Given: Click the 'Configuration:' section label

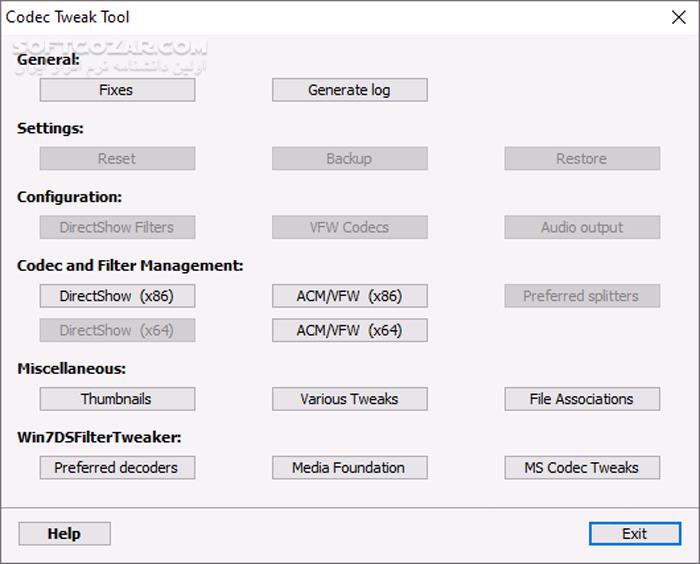Looking at the screenshot, I should click(x=69, y=197).
